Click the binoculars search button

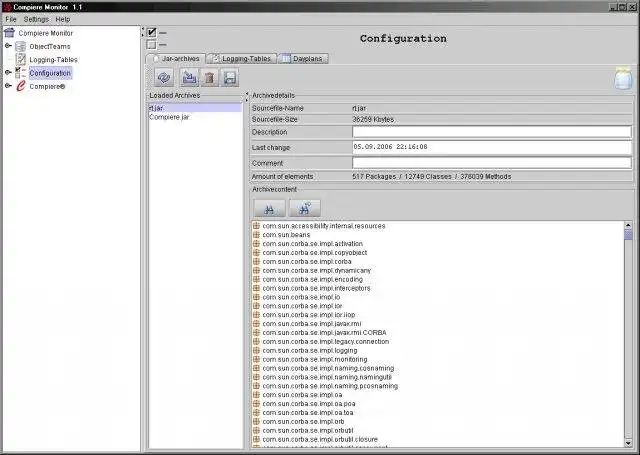[x=269, y=209]
